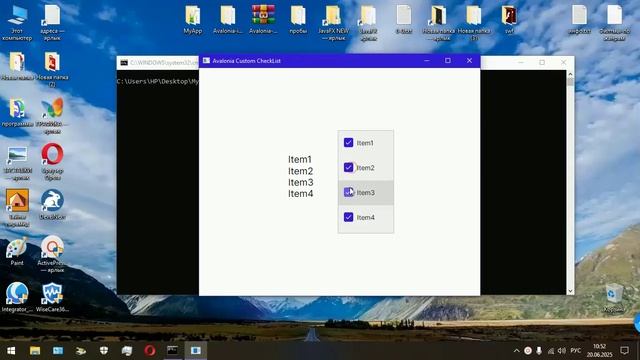
Task: Select the first Avalonia folder icon
Action: click(x=228, y=20)
